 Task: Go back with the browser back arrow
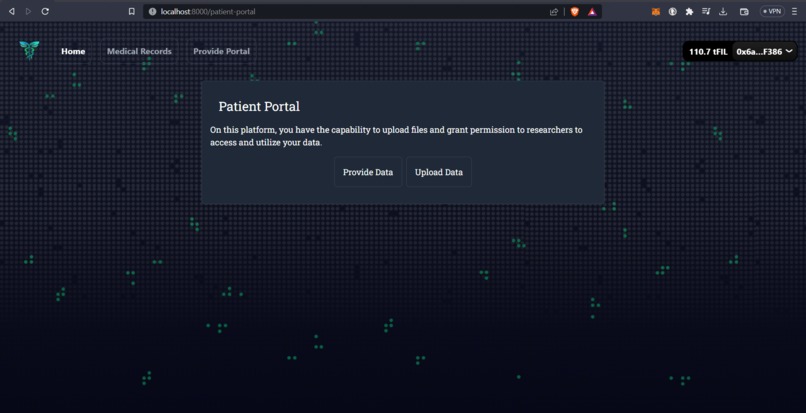coord(12,11)
